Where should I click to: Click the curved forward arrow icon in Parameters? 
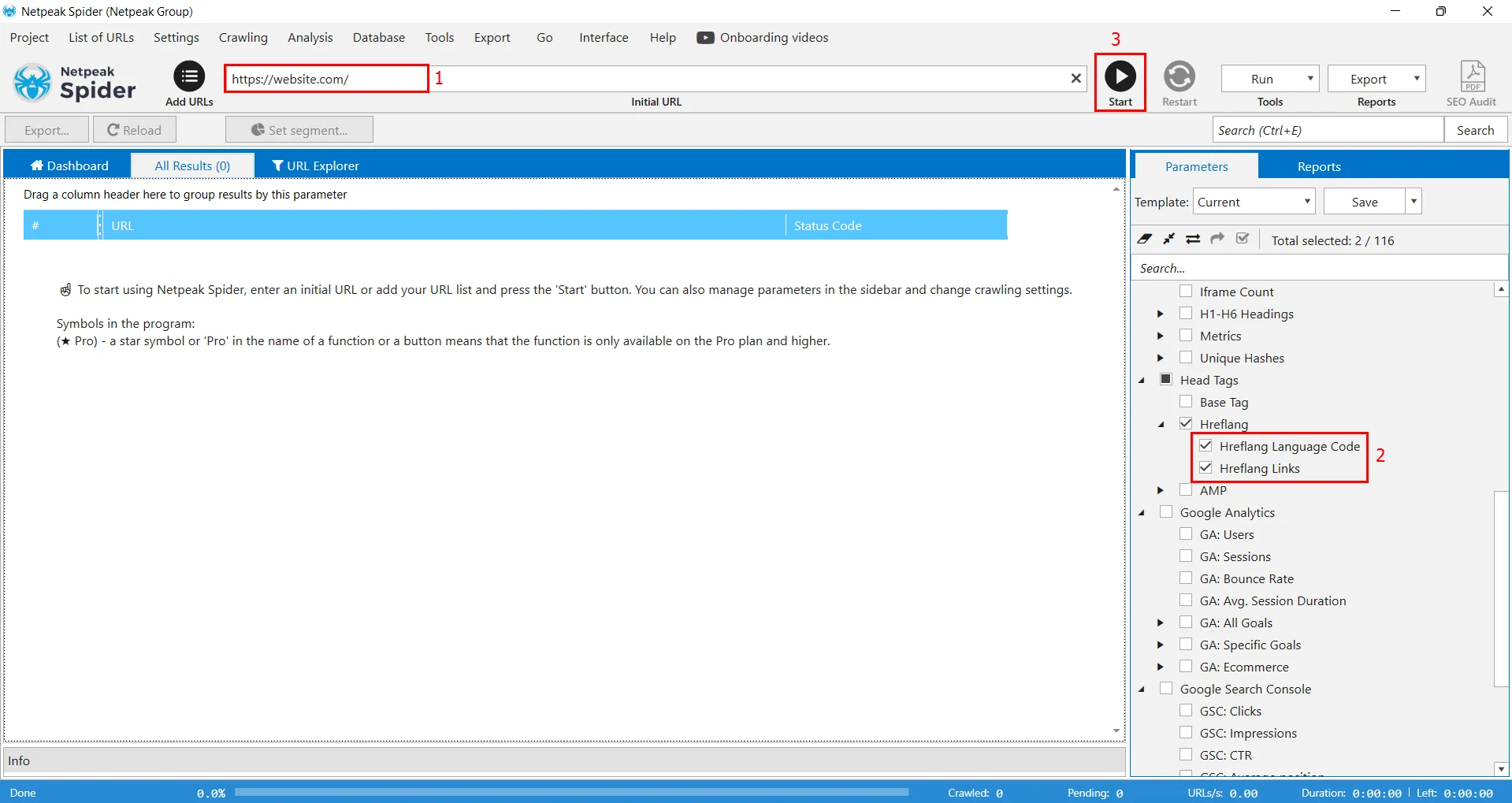click(x=1217, y=239)
